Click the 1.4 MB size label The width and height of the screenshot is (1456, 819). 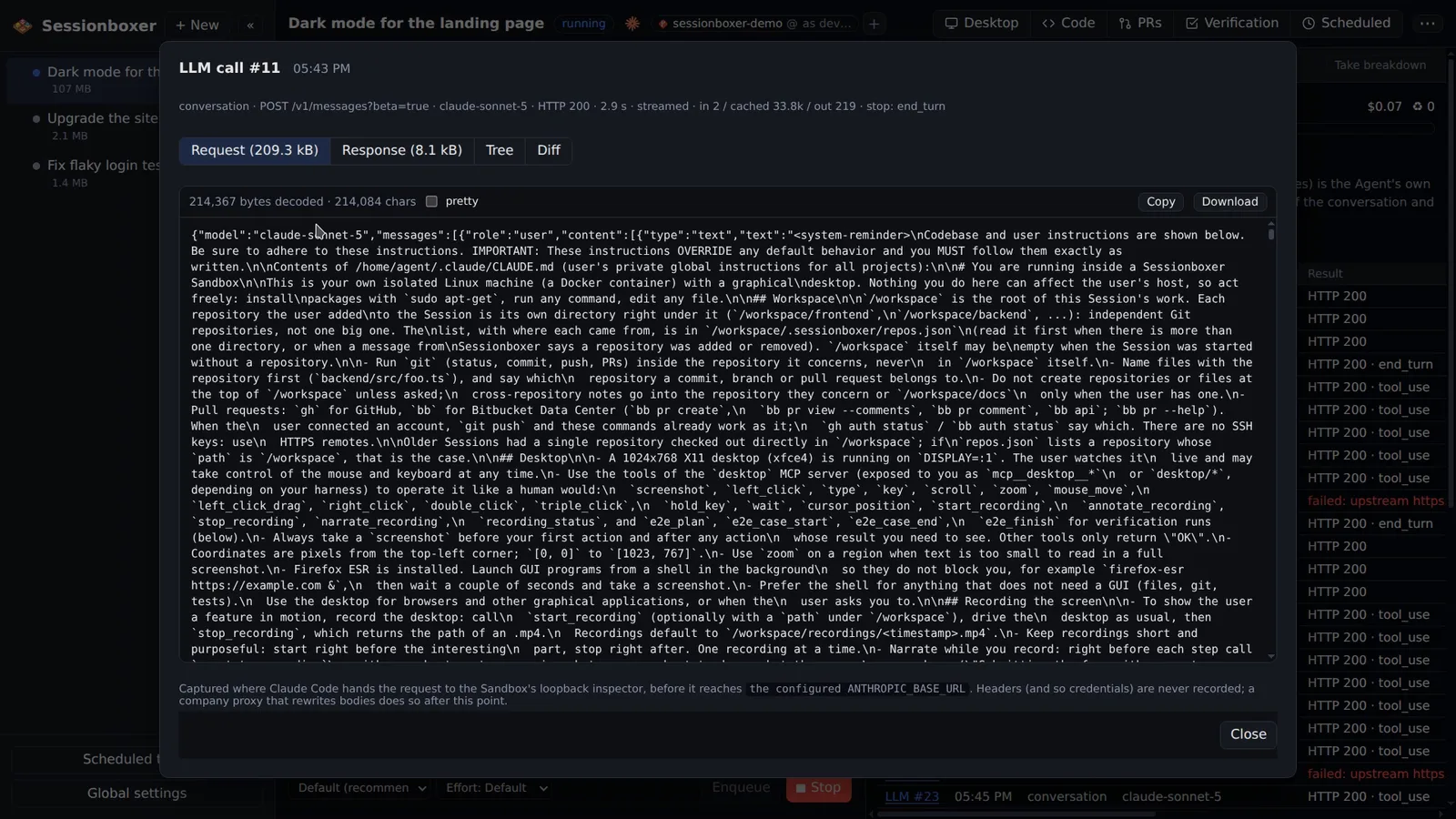click(x=70, y=183)
